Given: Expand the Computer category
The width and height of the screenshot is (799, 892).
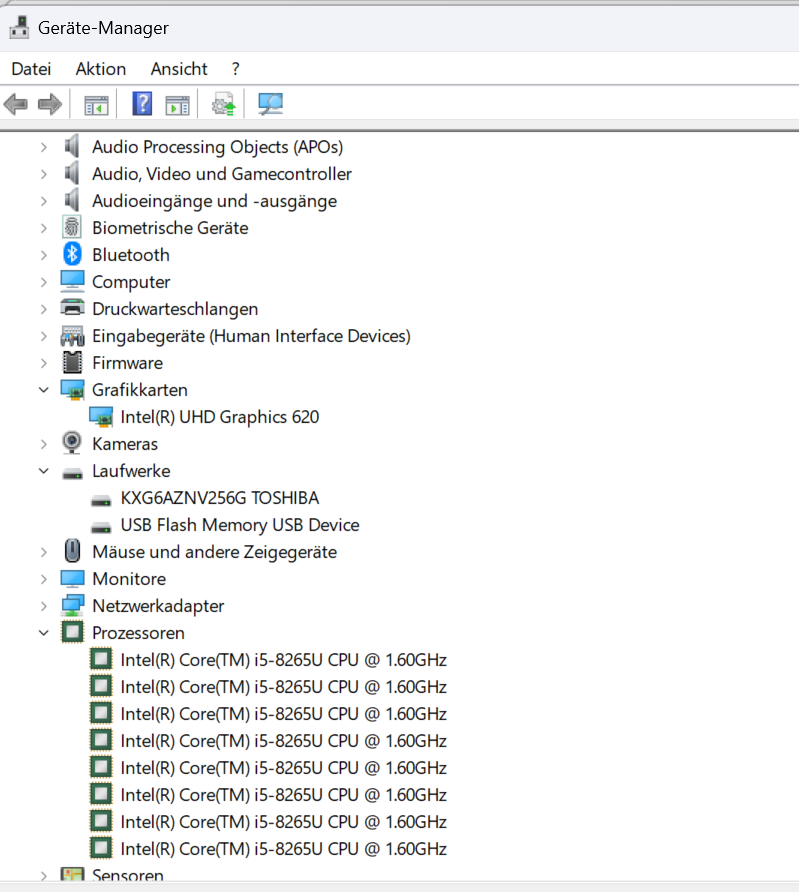Looking at the screenshot, I should [x=44, y=282].
